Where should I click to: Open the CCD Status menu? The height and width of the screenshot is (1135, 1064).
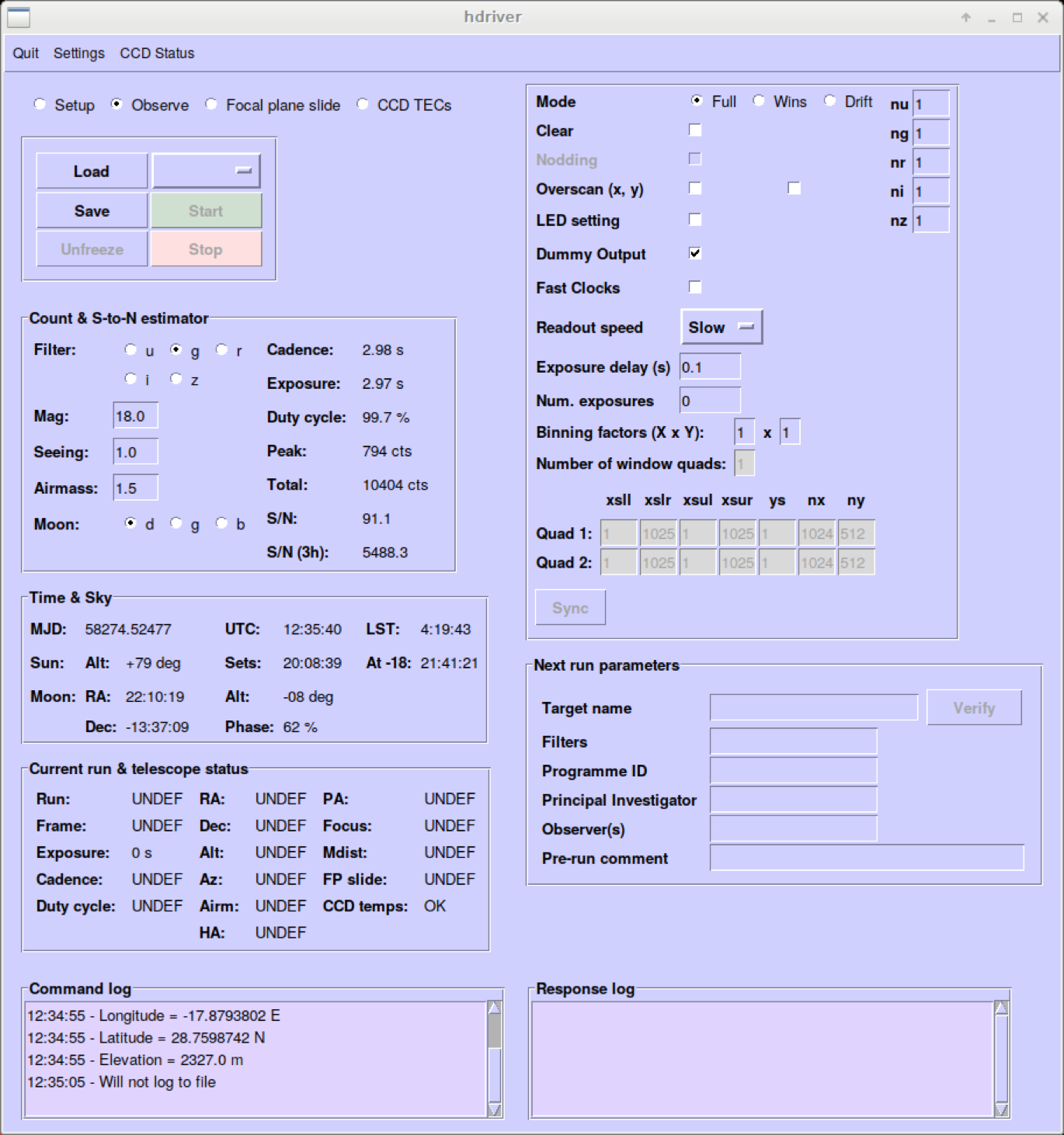157,54
